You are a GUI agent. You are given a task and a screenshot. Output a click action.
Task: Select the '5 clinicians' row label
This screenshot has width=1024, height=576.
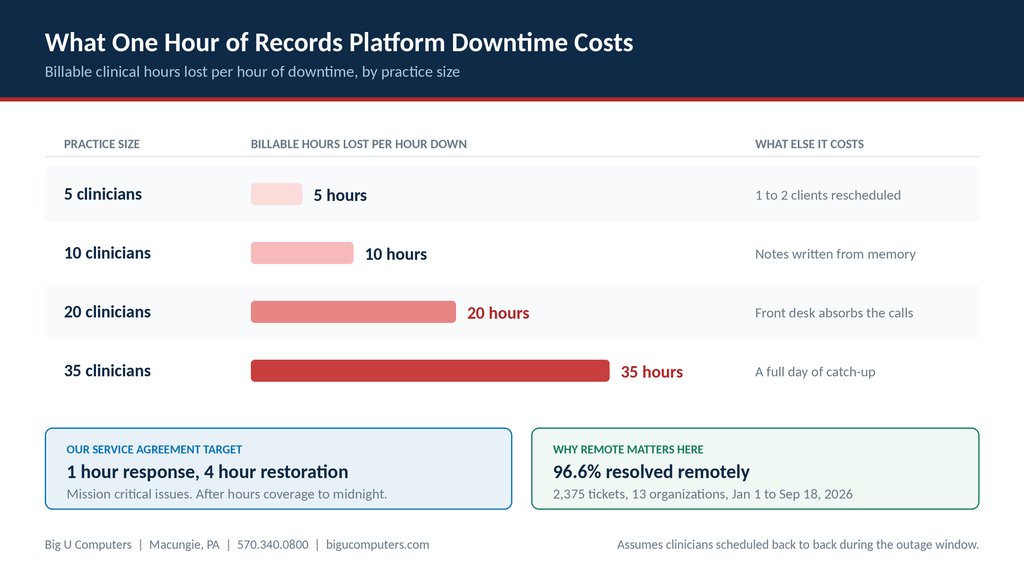103,194
